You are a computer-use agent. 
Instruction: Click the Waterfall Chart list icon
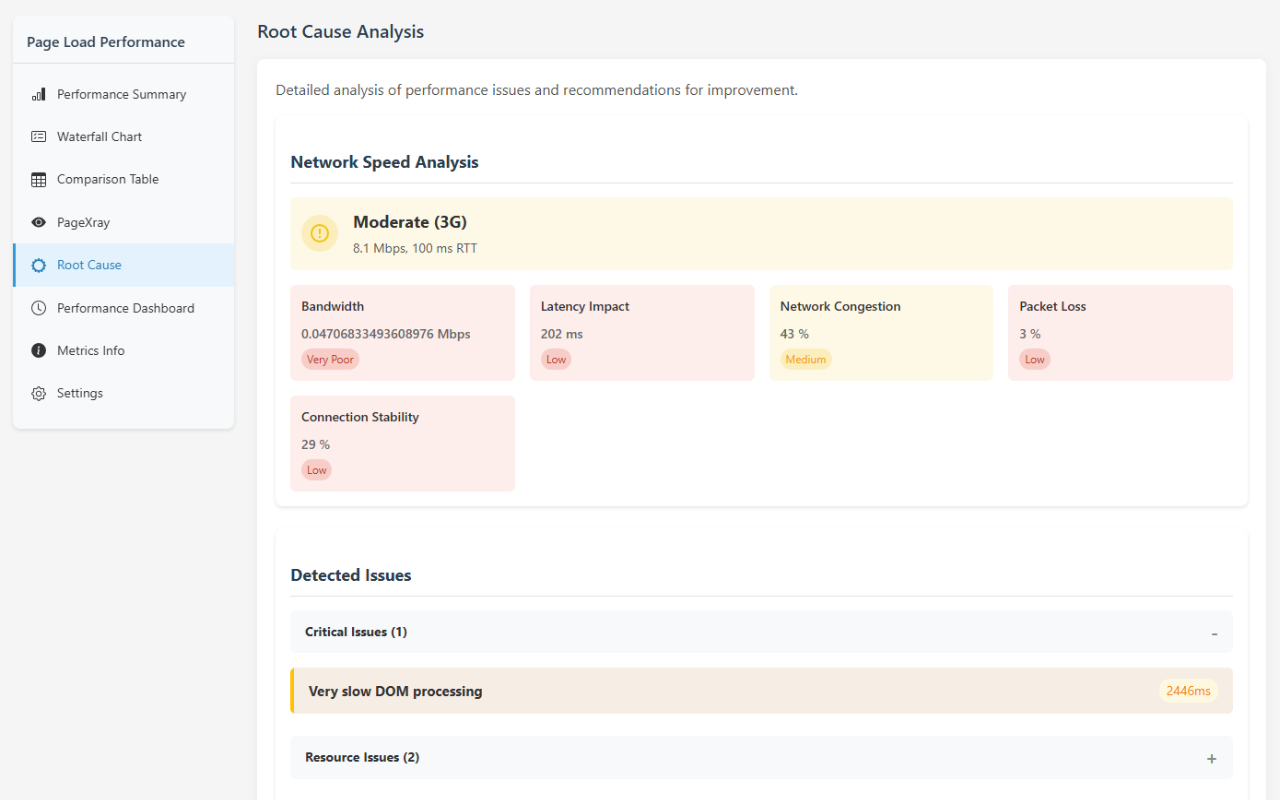coord(39,137)
